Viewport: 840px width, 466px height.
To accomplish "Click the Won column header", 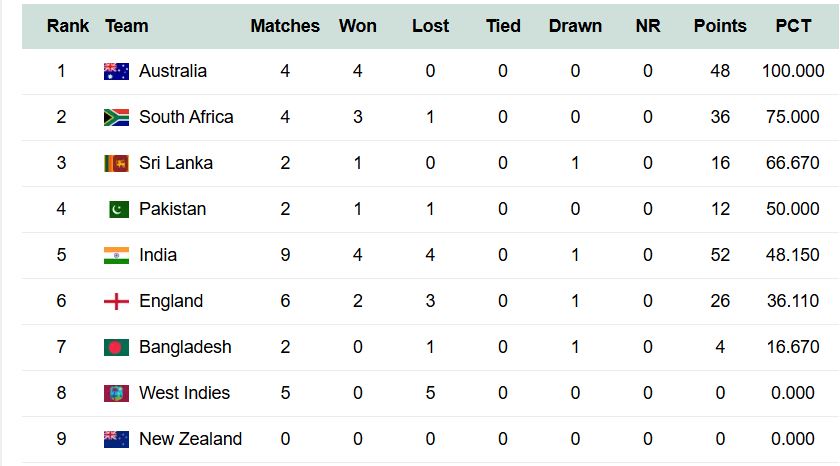I will [x=358, y=25].
